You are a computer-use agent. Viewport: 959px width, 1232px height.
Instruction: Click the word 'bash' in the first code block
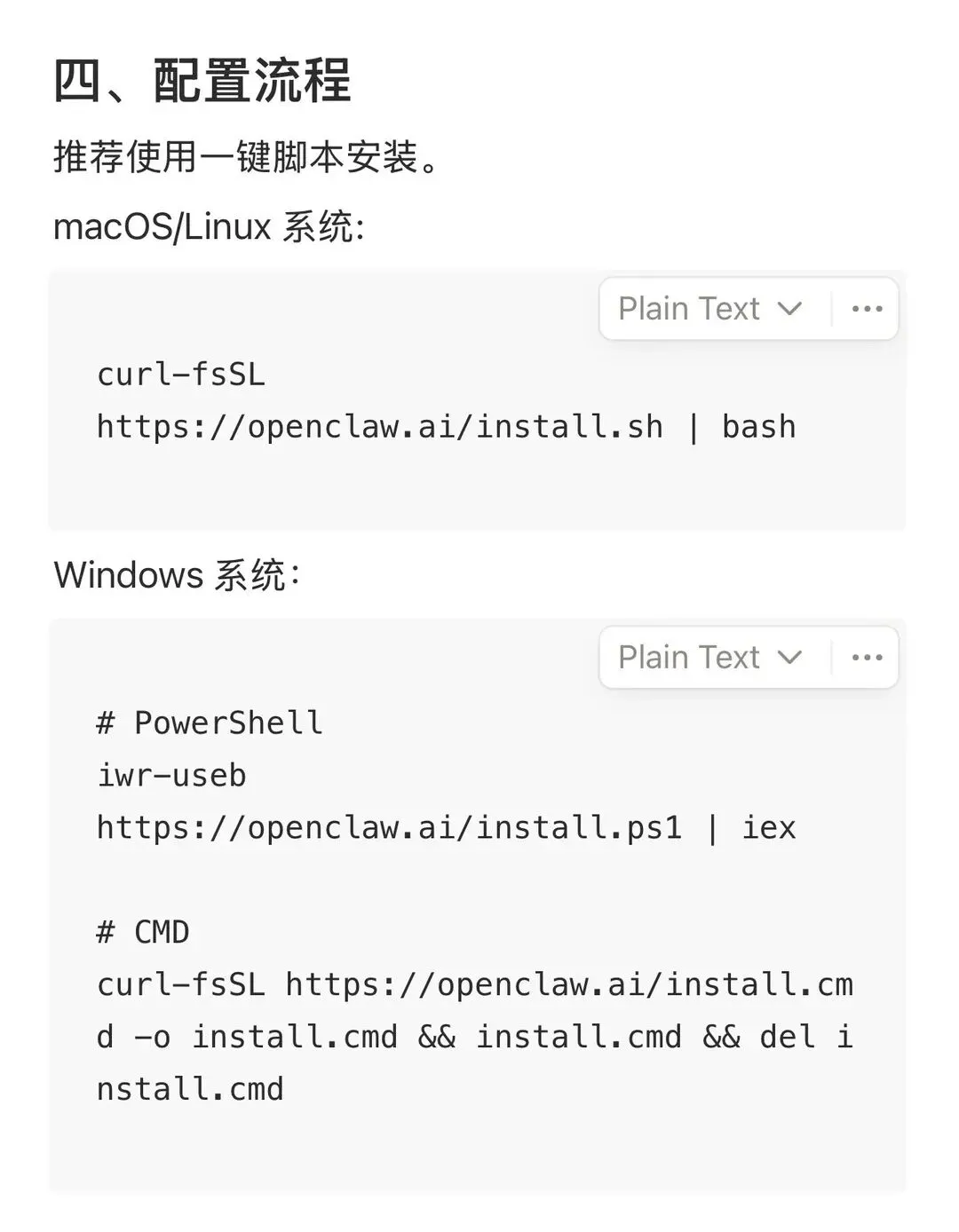point(758,427)
